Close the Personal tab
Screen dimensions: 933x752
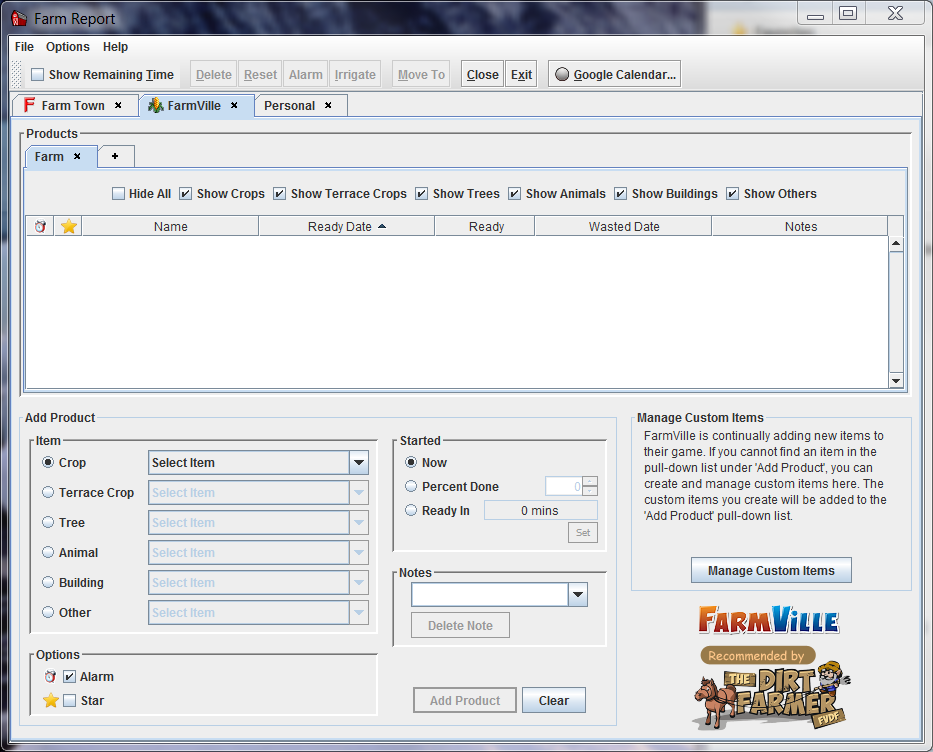click(x=328, y=105)
